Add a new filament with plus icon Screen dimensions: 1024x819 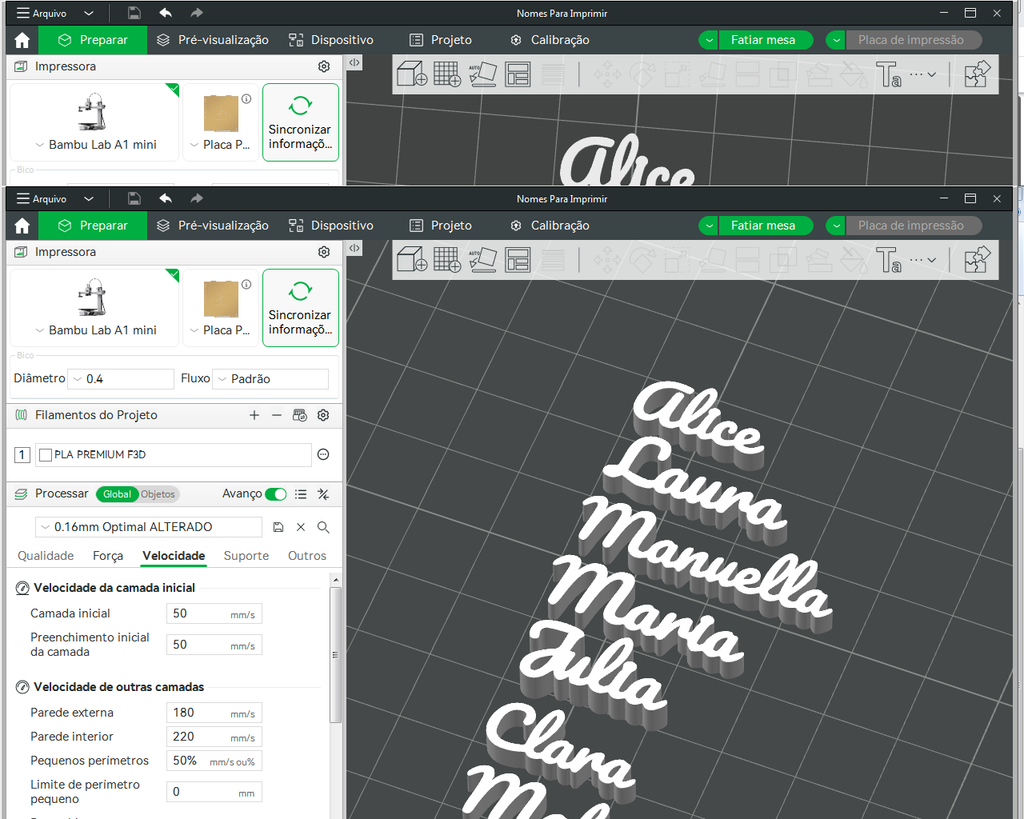[x=254, y=415]
